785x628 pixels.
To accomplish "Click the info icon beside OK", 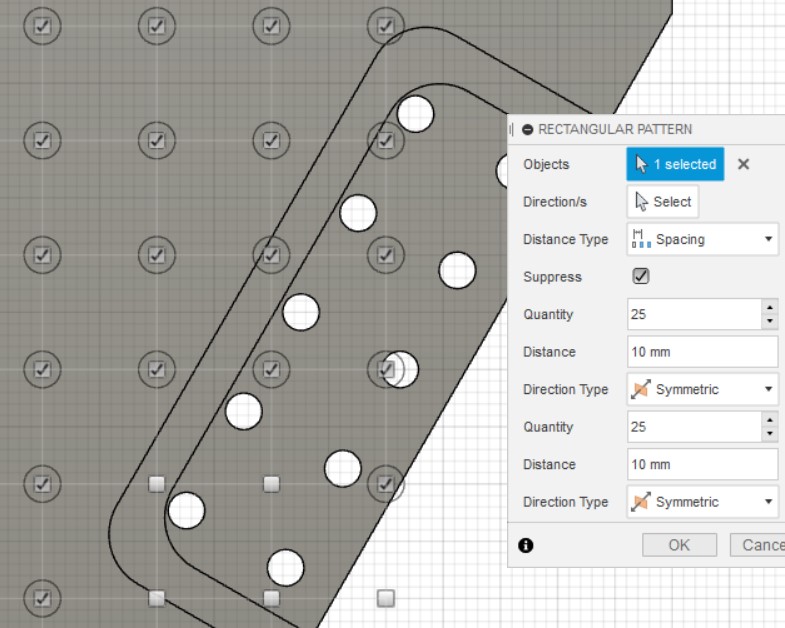I will tap(526, 545).
